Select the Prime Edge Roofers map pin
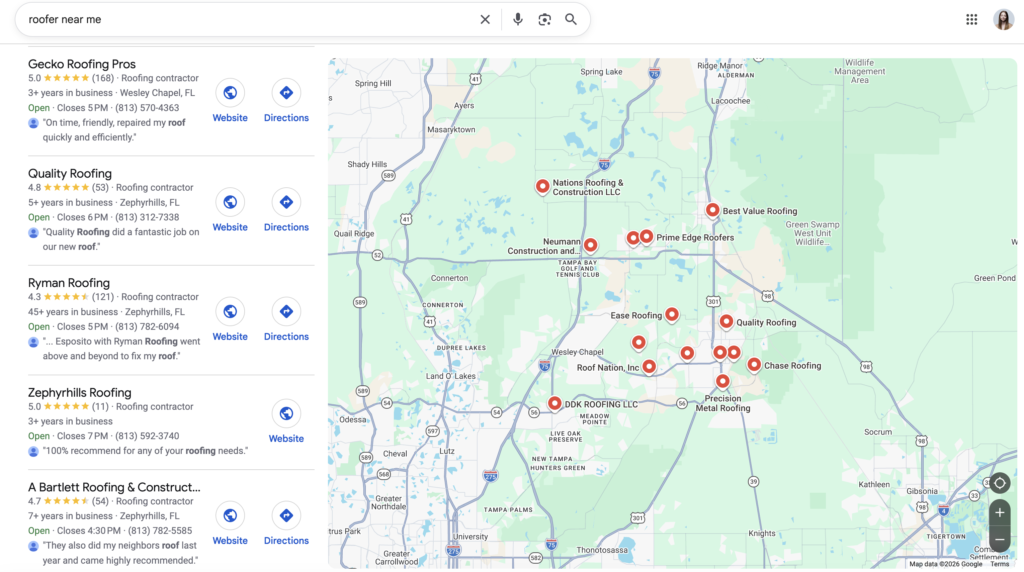 point(646,236)
